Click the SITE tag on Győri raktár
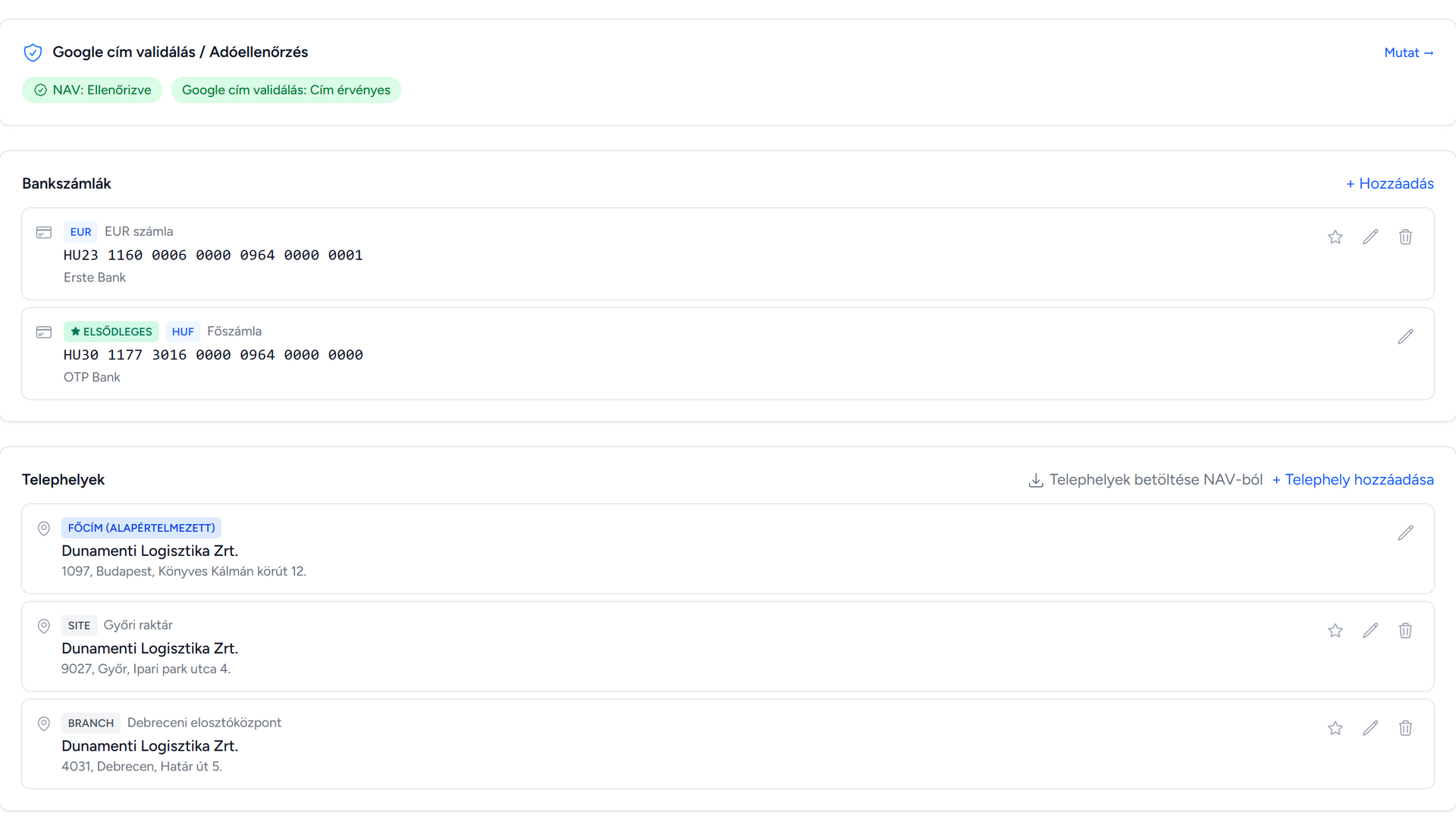Viewport: 1456px width, 819px height. (79, 626)
